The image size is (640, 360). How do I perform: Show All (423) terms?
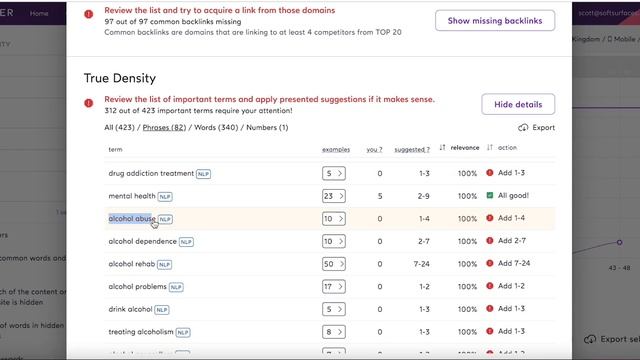(x=119, y=127)
